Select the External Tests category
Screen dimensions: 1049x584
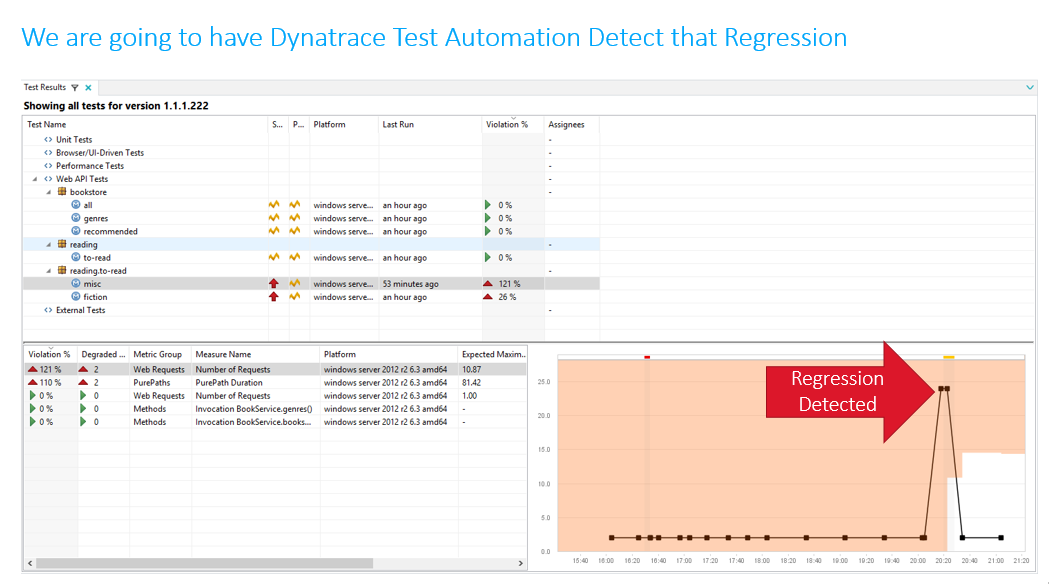[80, 310]
